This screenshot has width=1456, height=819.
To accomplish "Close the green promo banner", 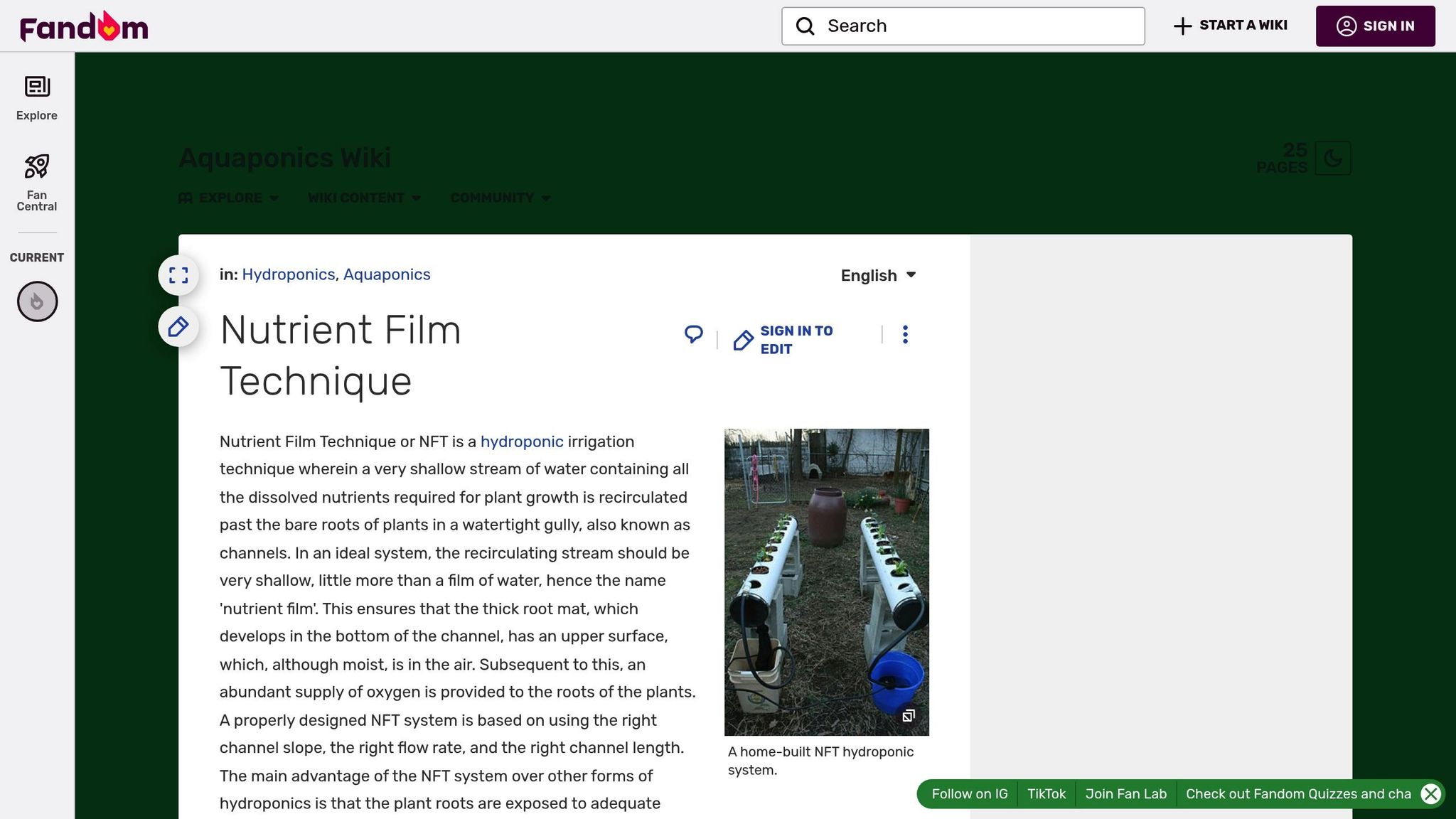I will (1430, 794).
